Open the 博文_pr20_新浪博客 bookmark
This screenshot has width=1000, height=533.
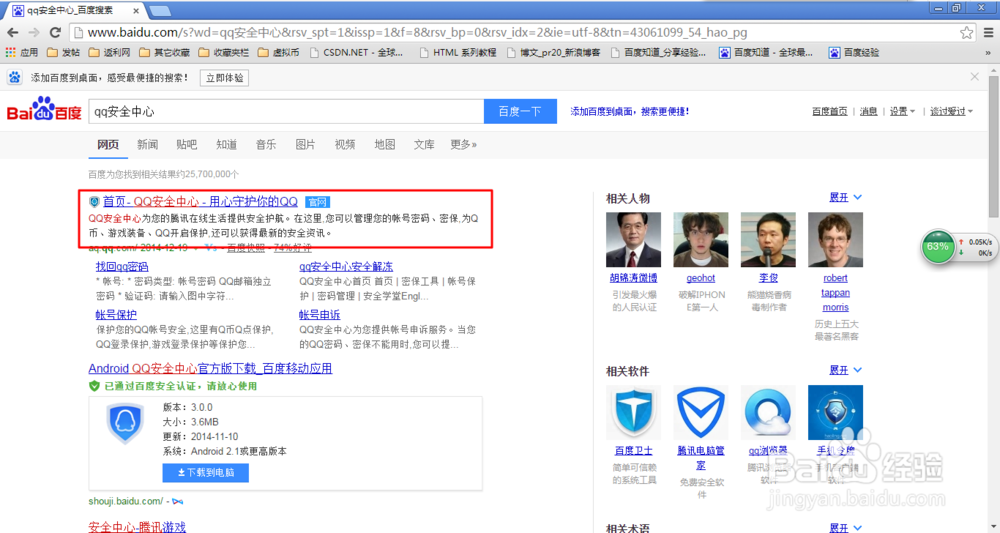pyautogui.click(x=554, y=52)
